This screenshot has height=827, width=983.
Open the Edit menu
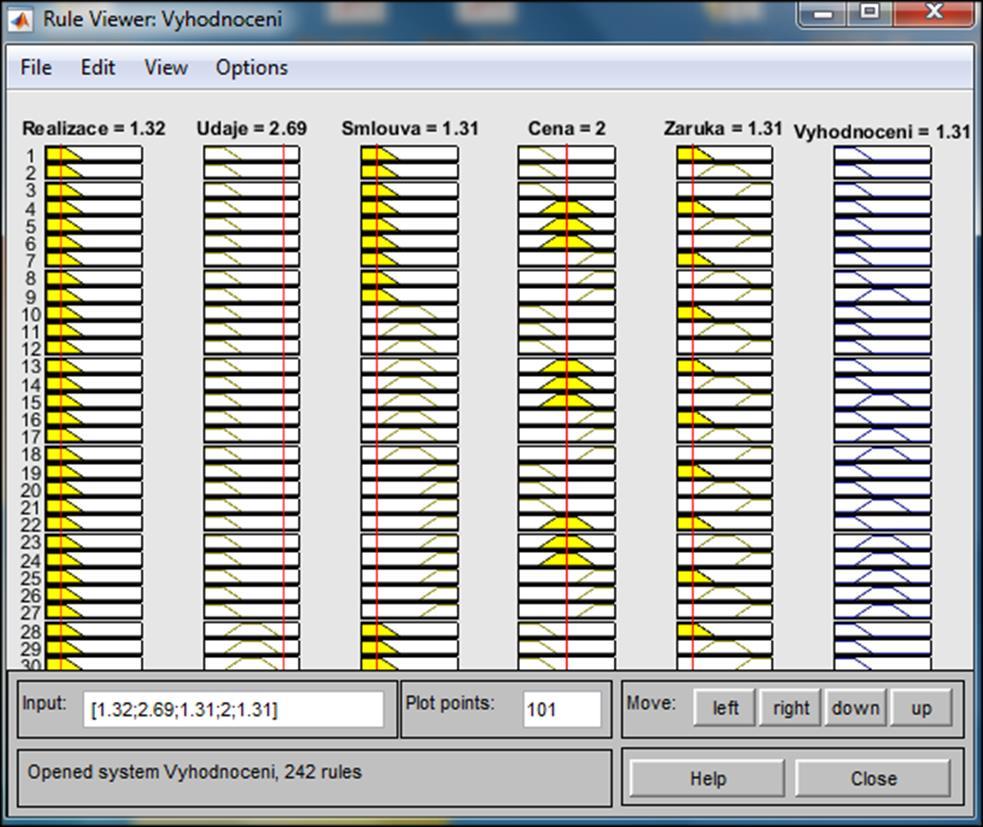[97, 67]
